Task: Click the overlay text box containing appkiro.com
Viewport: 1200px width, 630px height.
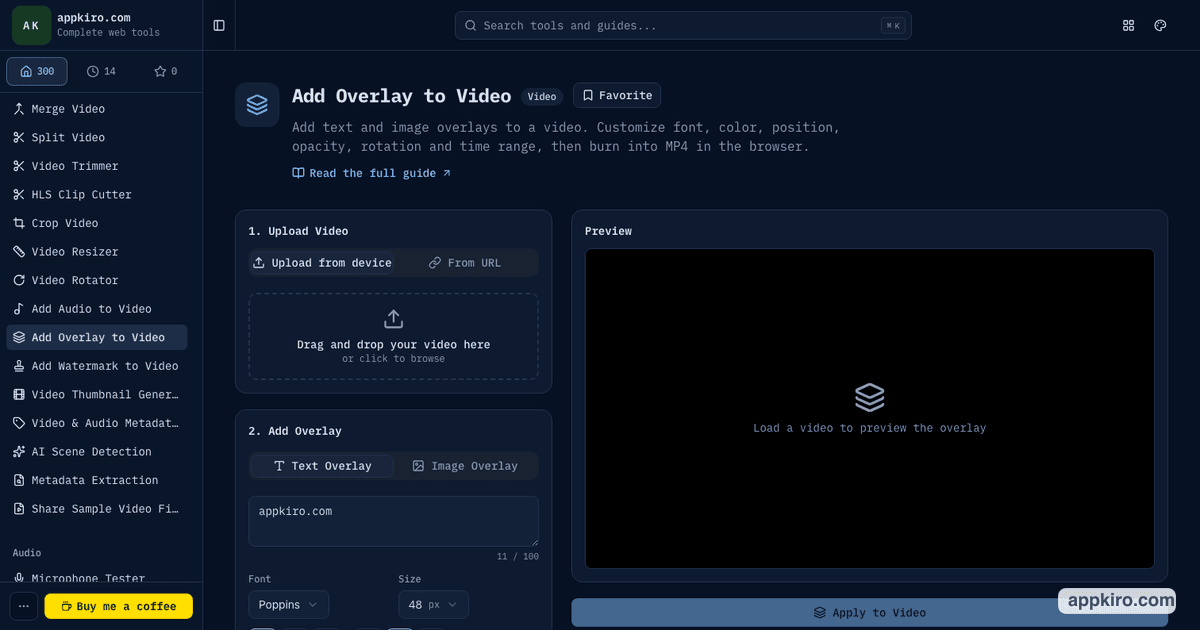Action: point(393,521)
